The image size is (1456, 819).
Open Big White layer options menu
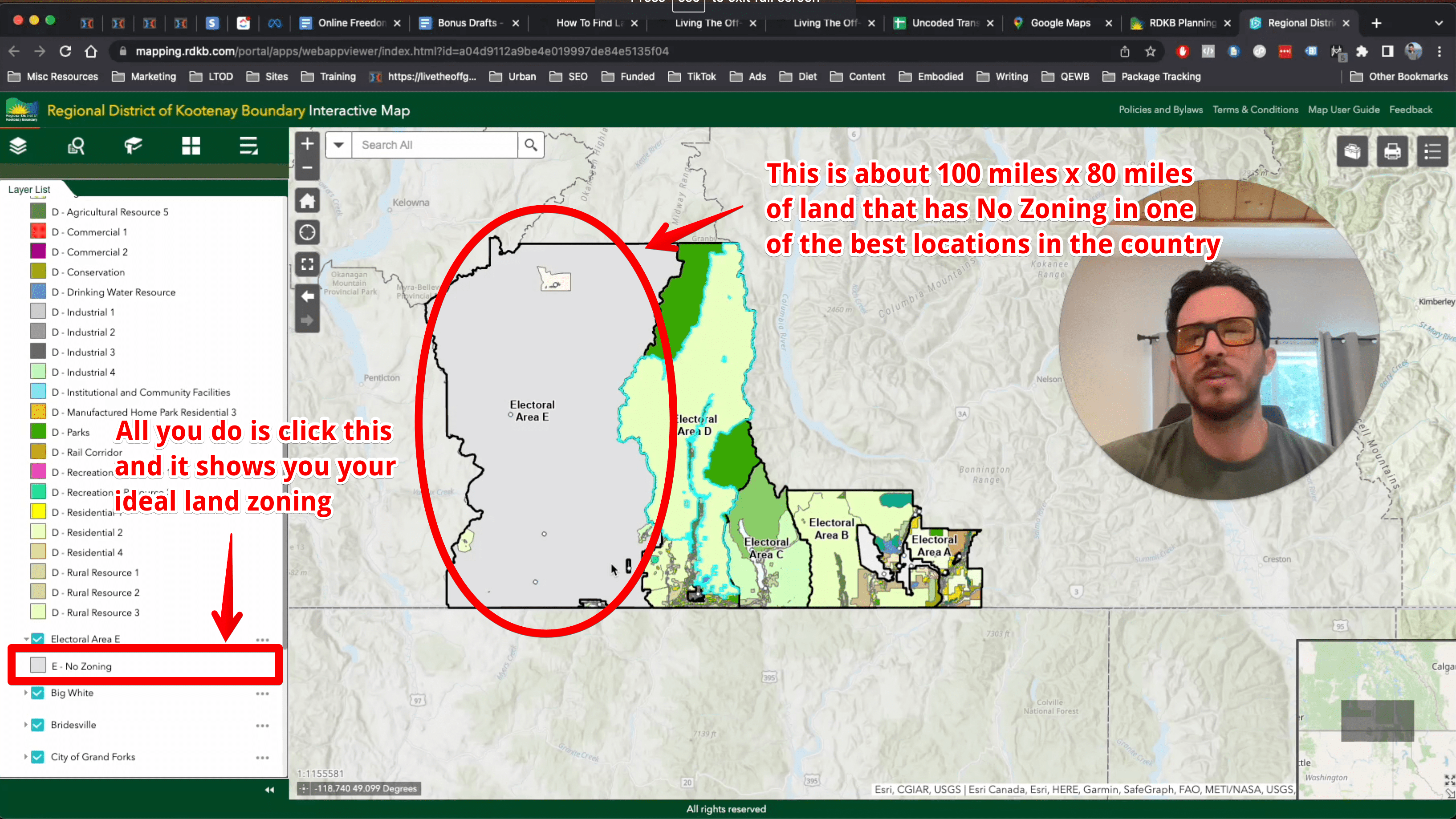coord(262,693)
